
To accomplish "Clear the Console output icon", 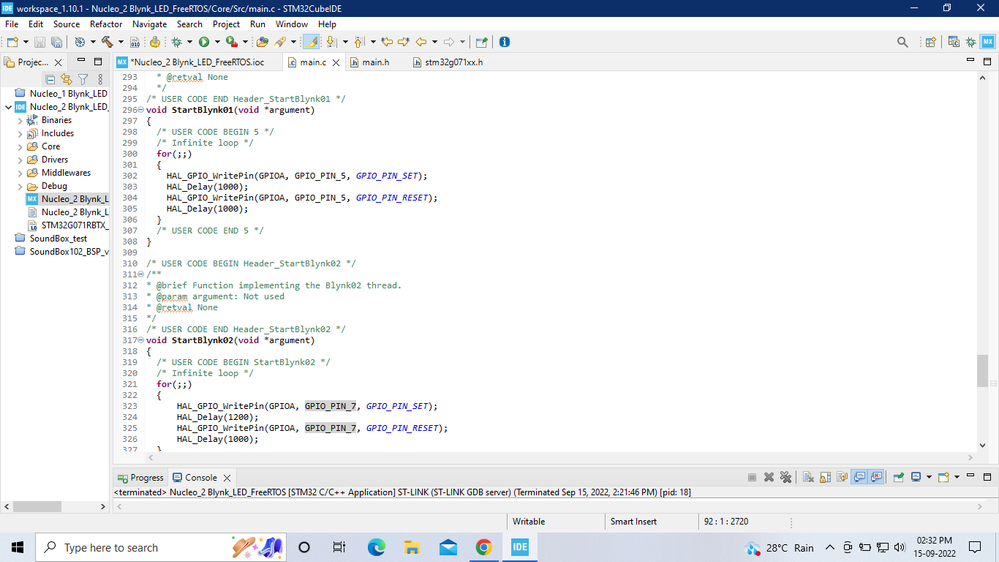I will pyautogui.click(x=808, y=477).
